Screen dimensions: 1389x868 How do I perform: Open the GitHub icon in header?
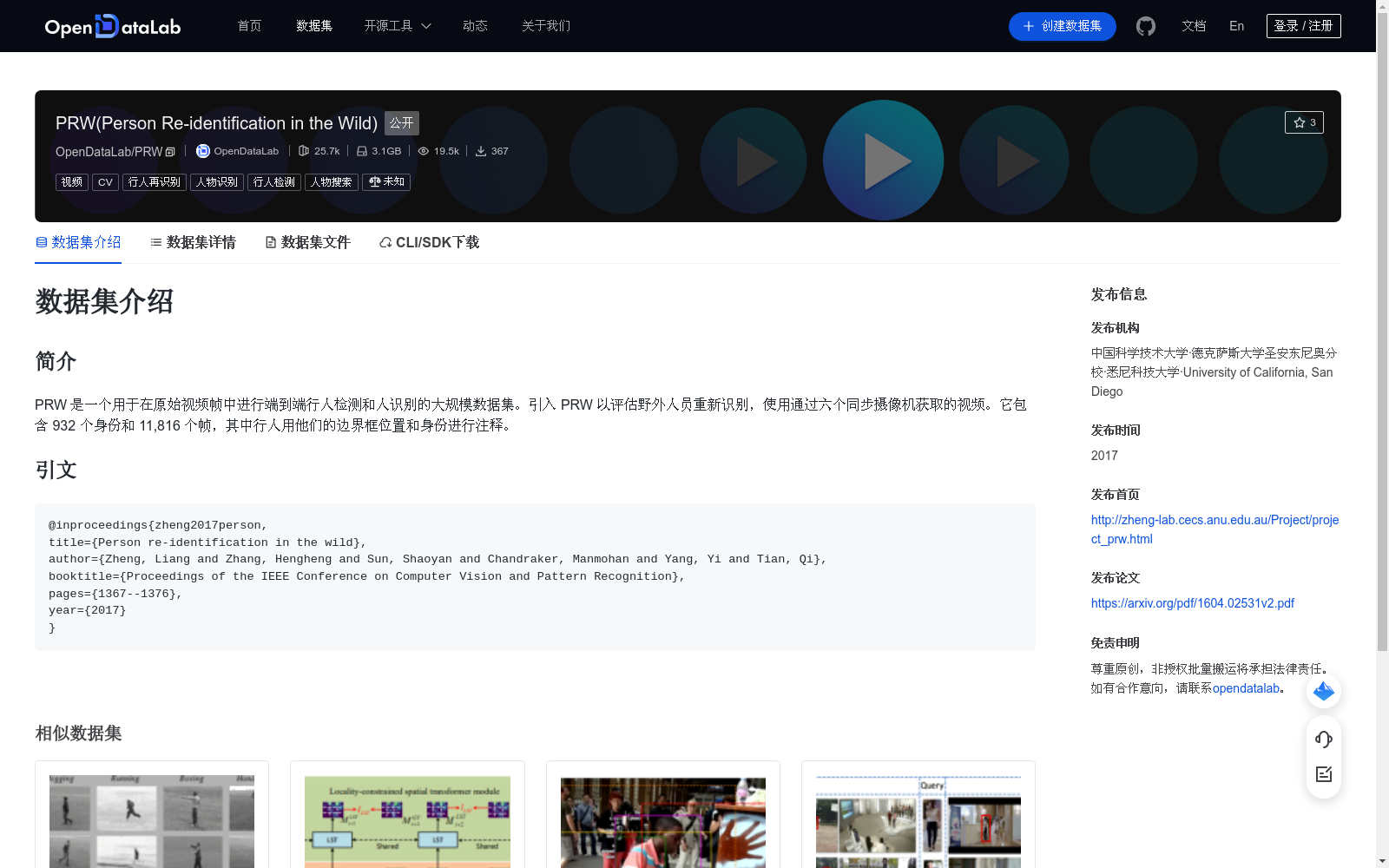[1146, 26]
